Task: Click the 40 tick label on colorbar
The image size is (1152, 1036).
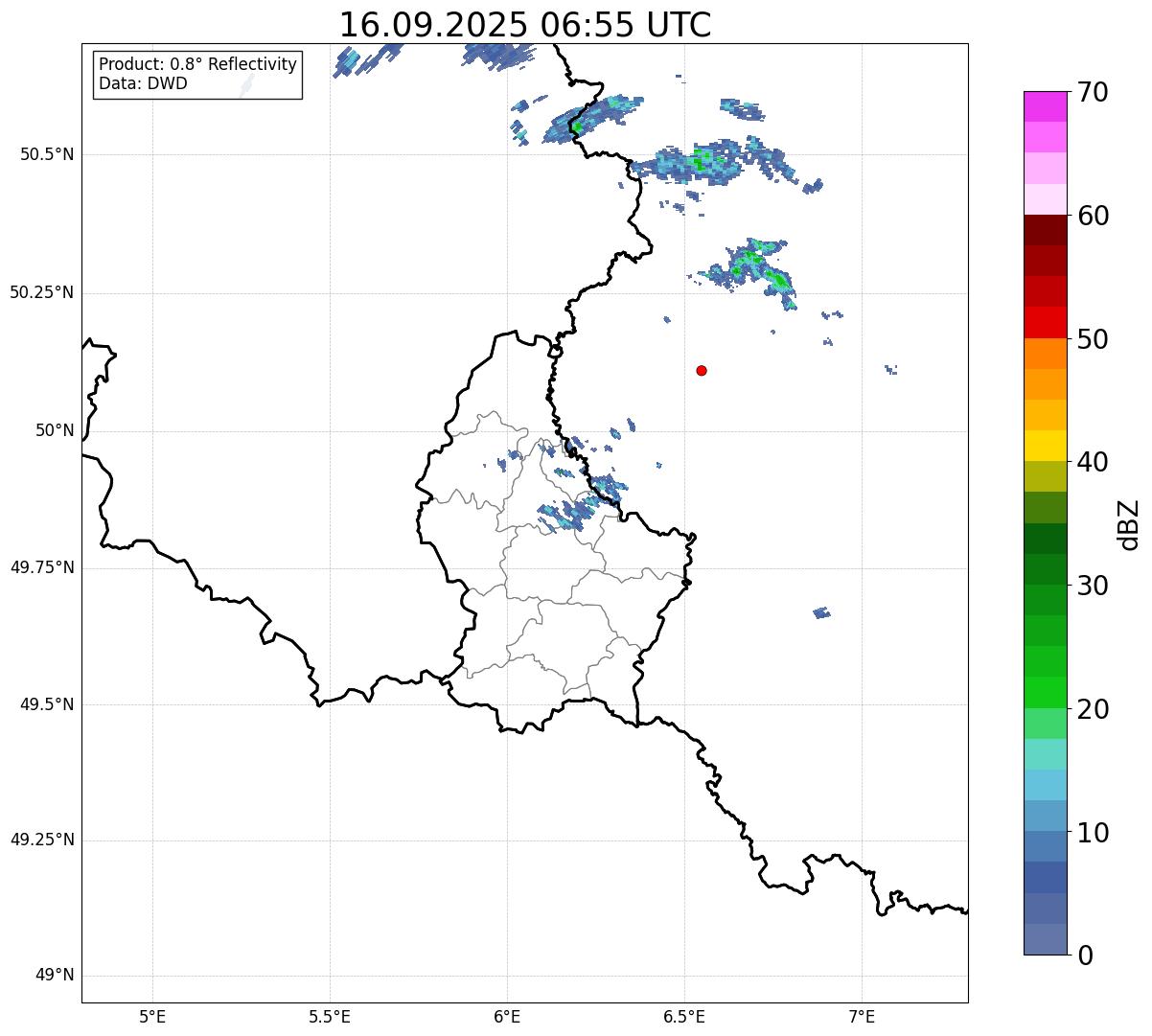Action: [x=1093, y=462]
